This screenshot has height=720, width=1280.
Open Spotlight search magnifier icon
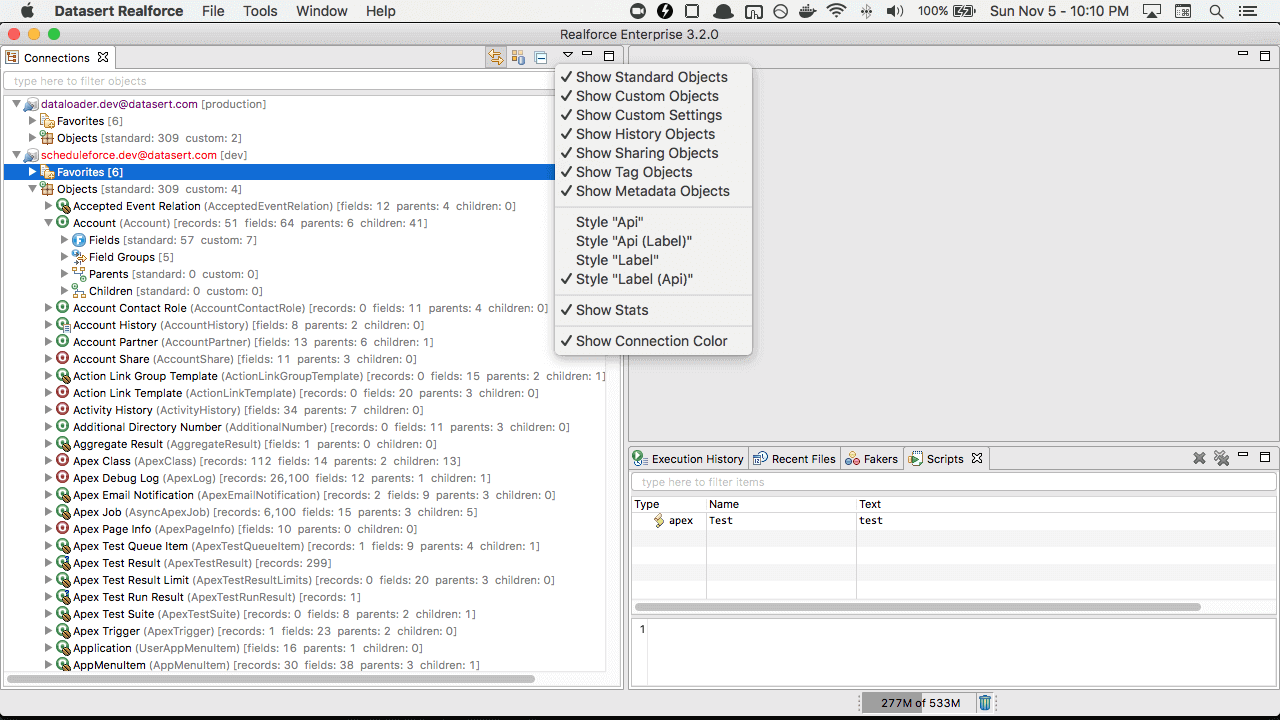1217,11
